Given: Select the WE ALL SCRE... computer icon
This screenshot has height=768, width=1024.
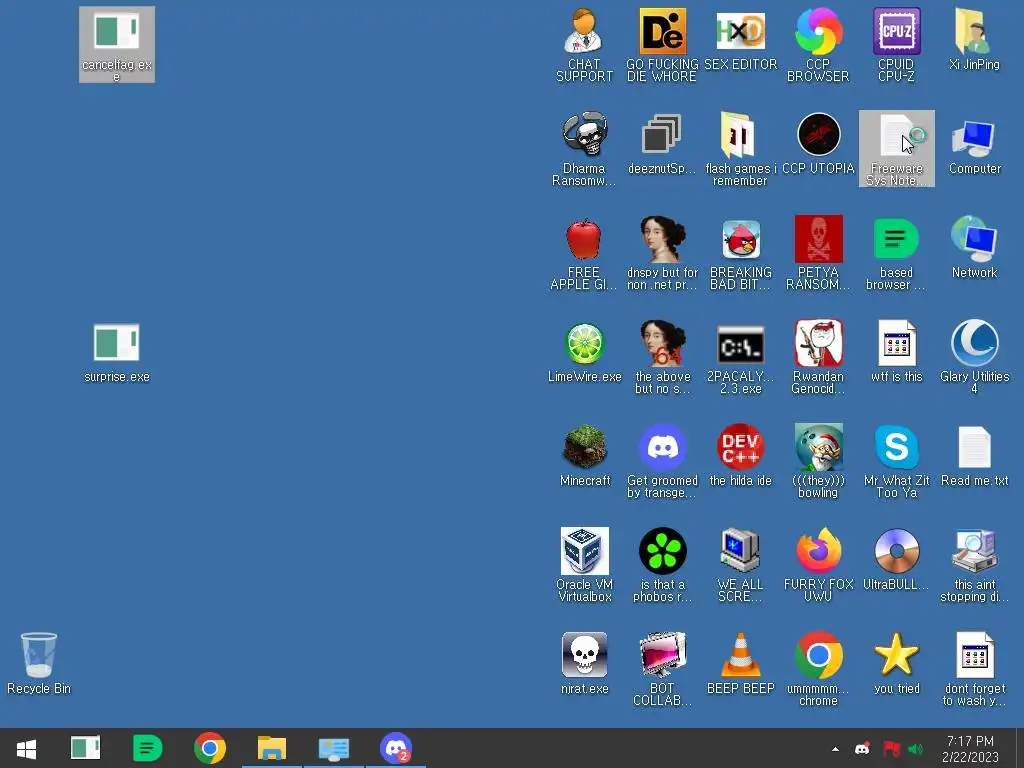Looking at the screenshot, I should point(740,564).
